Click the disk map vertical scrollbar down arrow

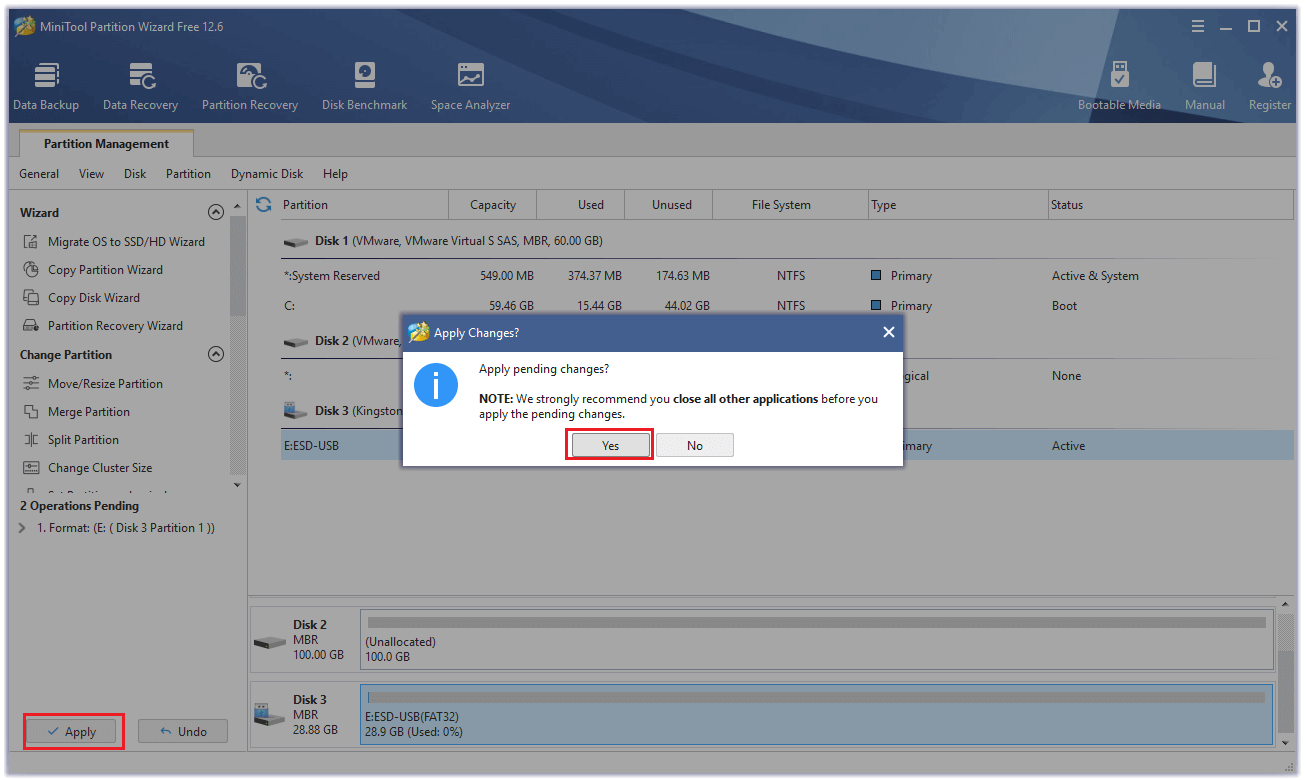(1285, 743)
